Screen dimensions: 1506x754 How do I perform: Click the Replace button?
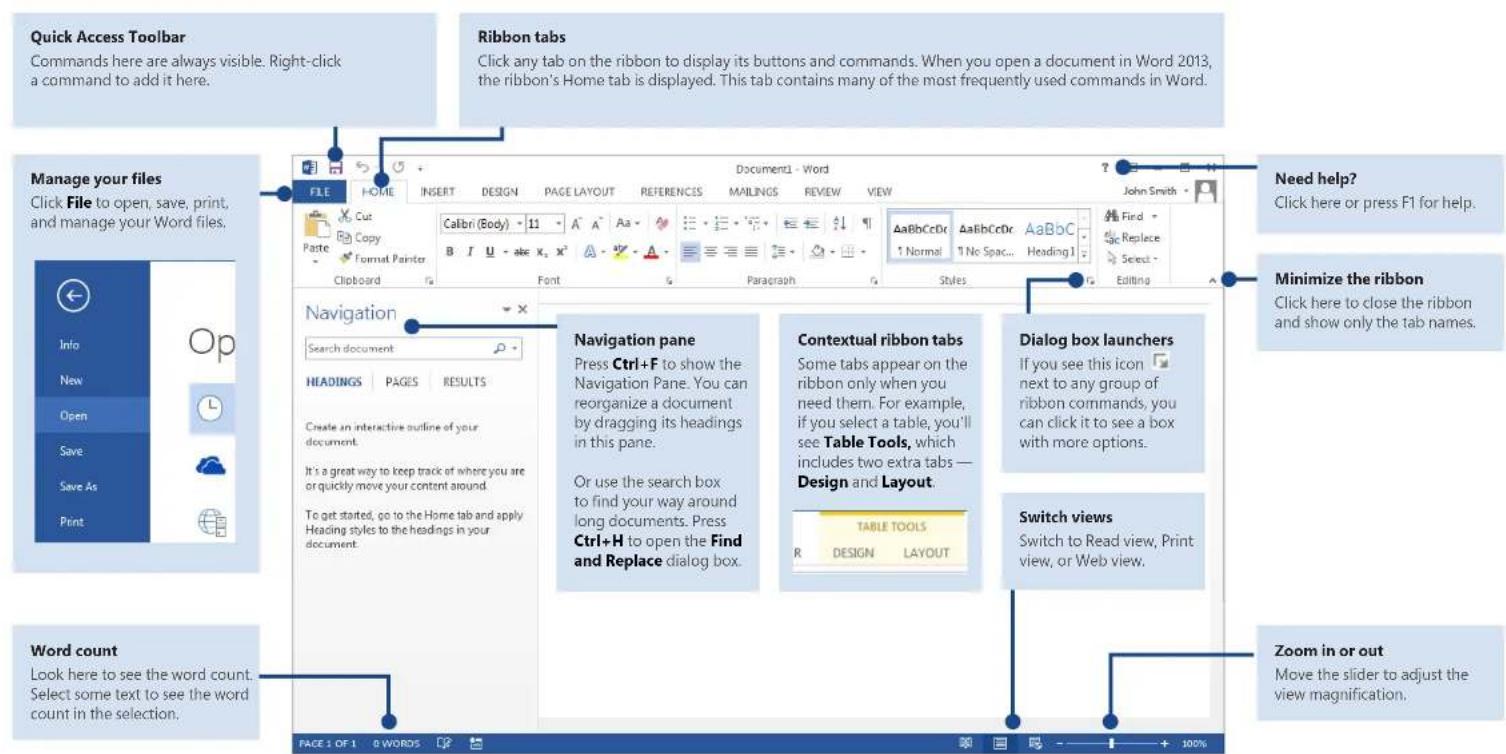1132,238
